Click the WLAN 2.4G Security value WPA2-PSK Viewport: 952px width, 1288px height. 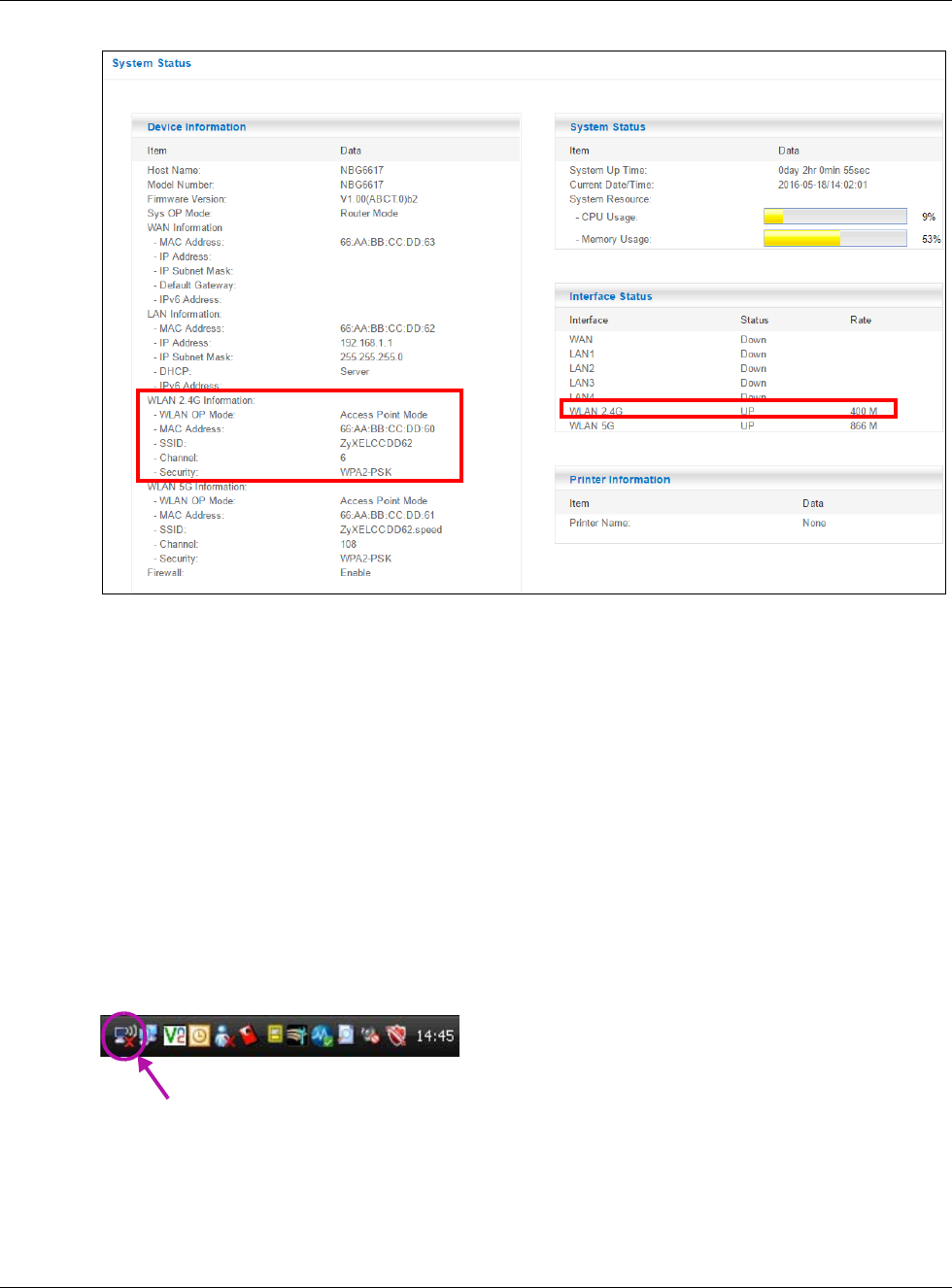point(366,472)
